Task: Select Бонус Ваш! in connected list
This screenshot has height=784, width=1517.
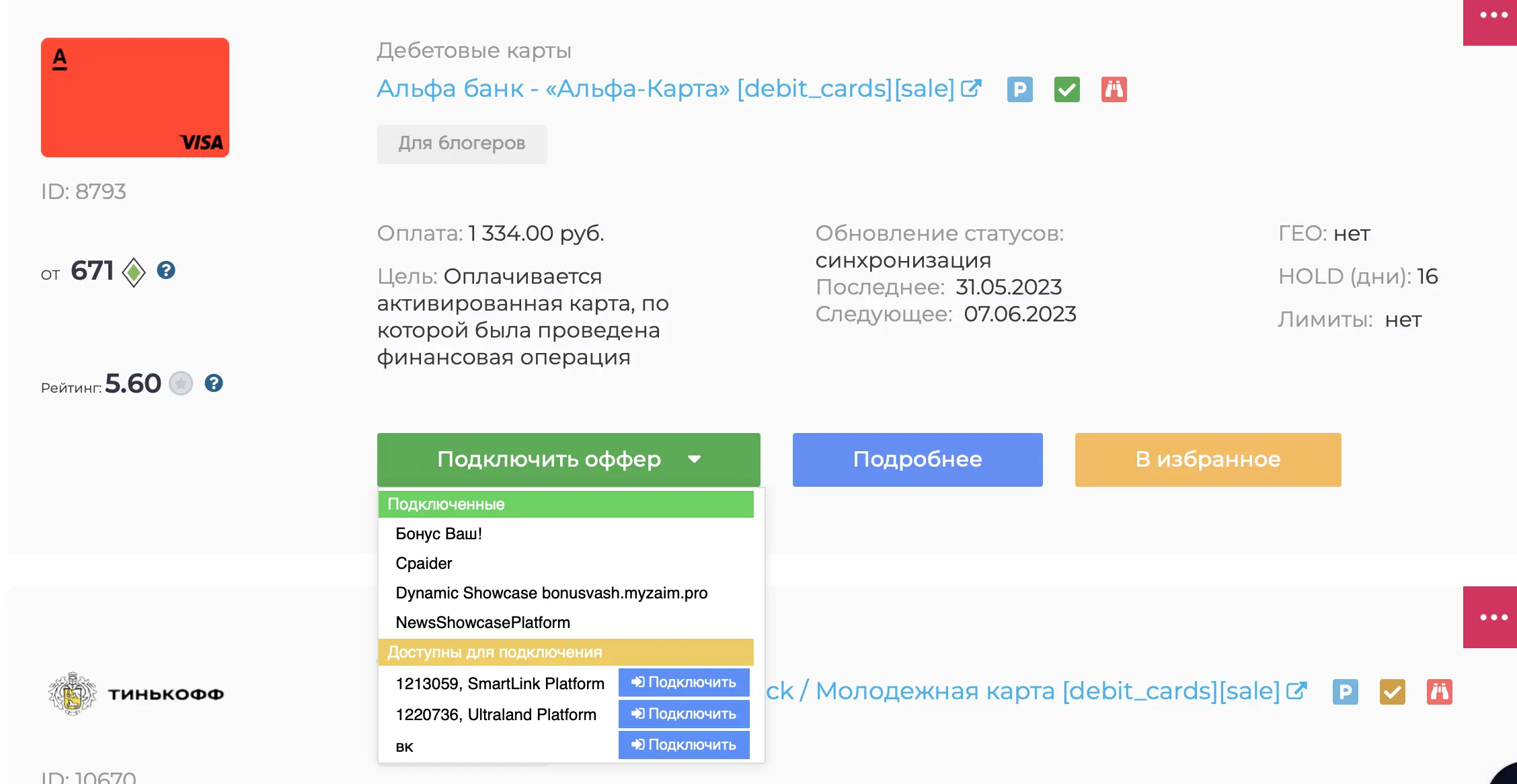Action: pos(439,534)
